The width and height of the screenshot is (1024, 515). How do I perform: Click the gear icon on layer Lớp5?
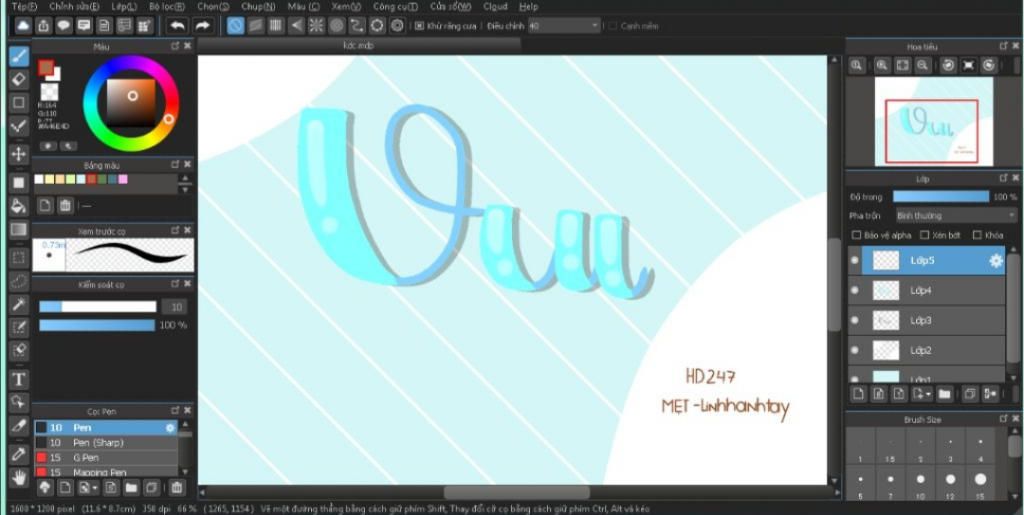(x=995, y=260)
